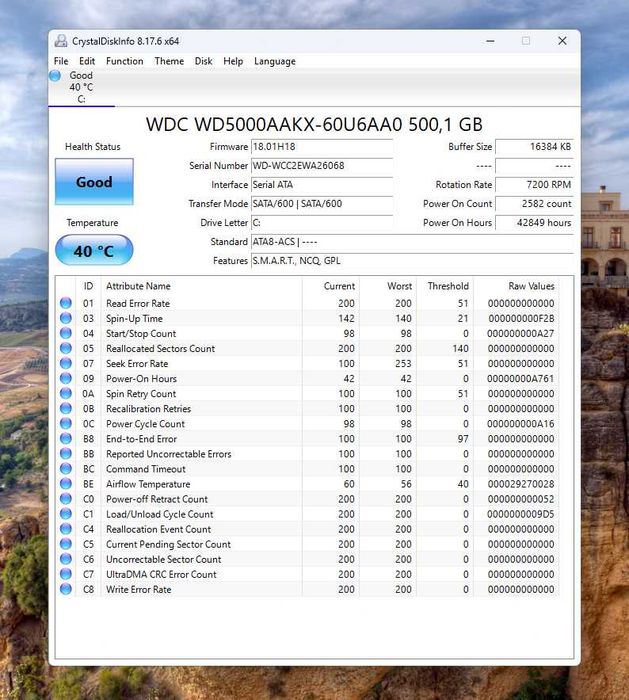Click the status orb for Airflow Temperature

click(66, 483)
